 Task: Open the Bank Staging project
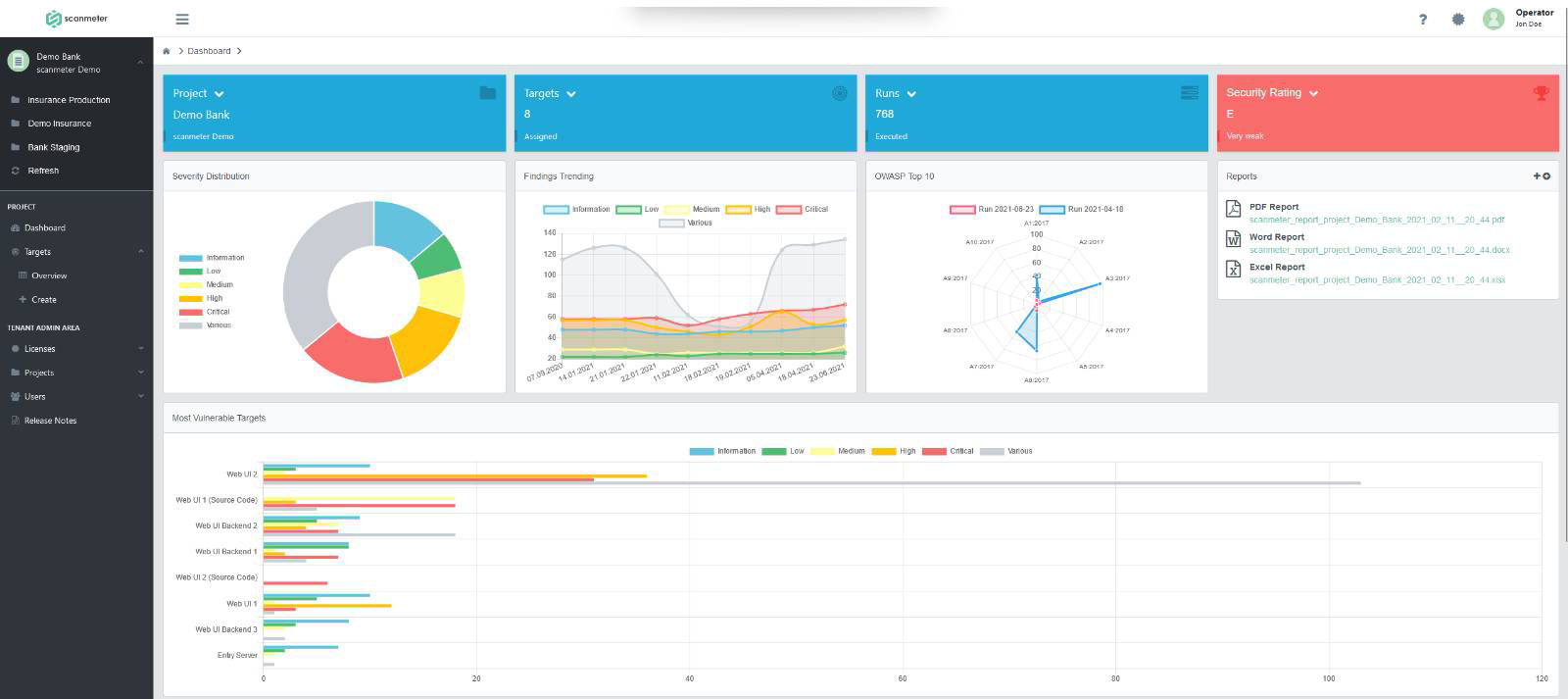54,147
